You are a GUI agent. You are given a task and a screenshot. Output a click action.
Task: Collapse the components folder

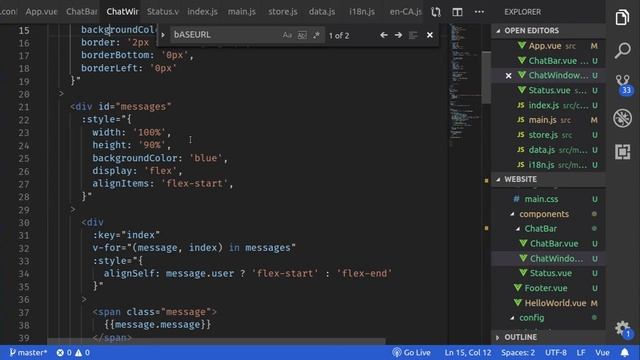click(548, 214)
